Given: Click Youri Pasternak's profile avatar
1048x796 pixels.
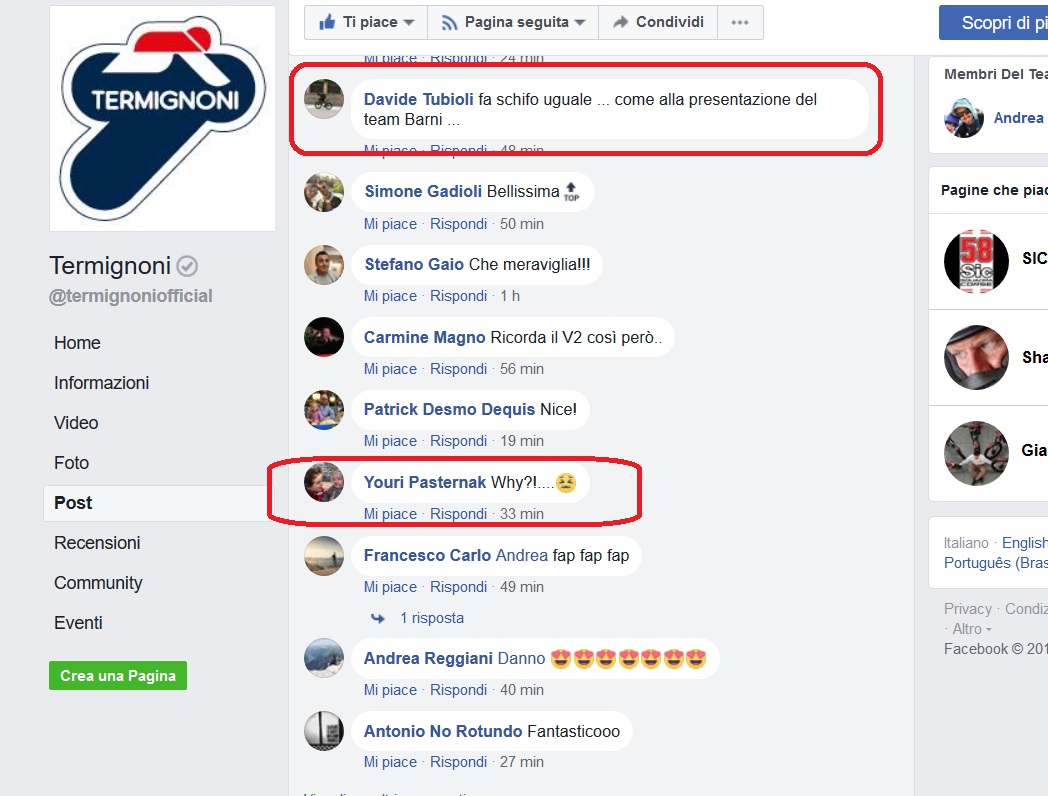Looking at the screenshot, I should click(x=324, y=482).
